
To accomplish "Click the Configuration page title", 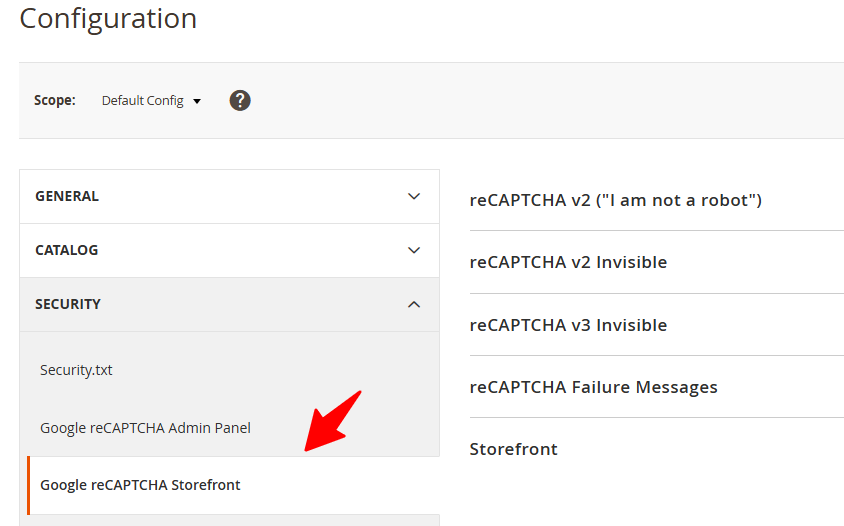I will point(108,18).
